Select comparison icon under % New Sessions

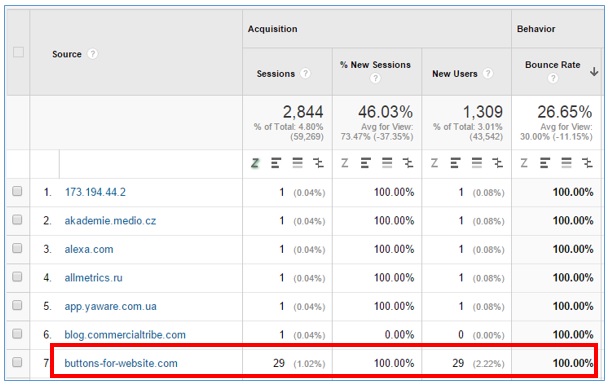pyautogui.click(x=408, y=163)
